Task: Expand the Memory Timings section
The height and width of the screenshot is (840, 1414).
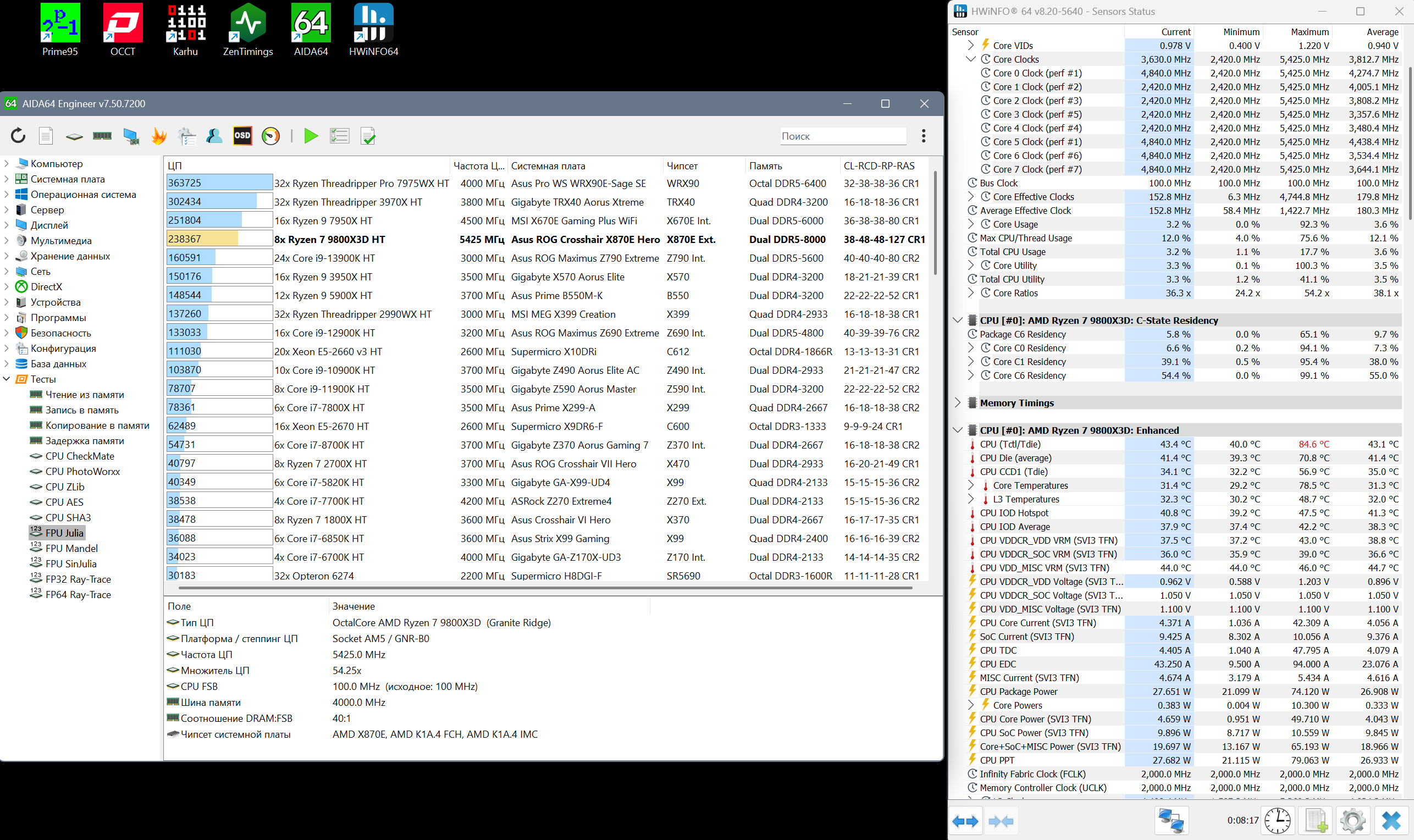Action: click(x=957, y=402)
